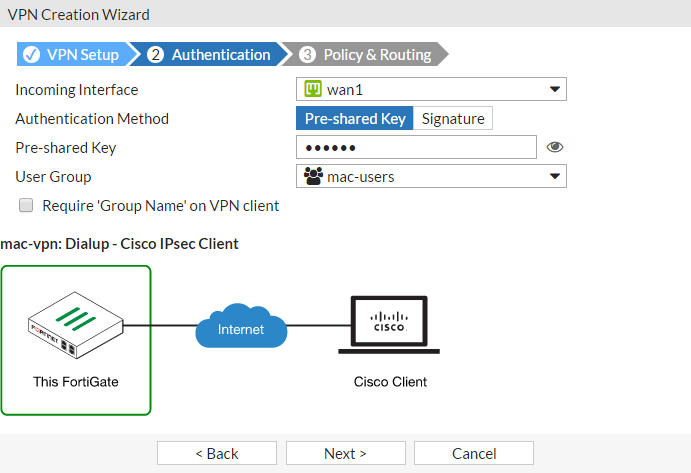Click the 'Incoming Interface' label
This screenshot has width=691, height=473.
click(77, 90)
